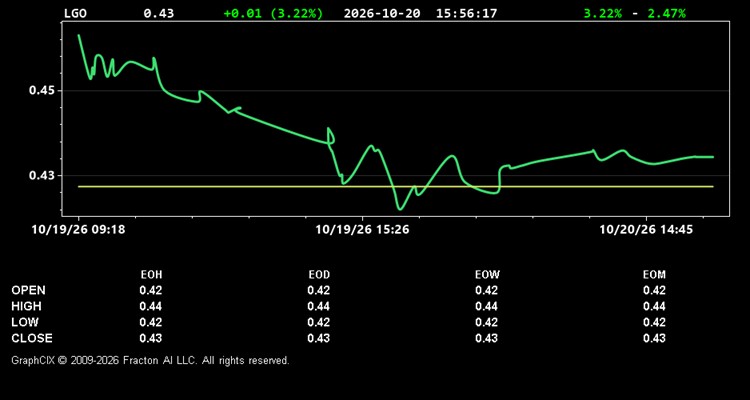Click the timestamp 15:56:17
The height and width of the screenshot is (400, 750).
pos(466,13)
